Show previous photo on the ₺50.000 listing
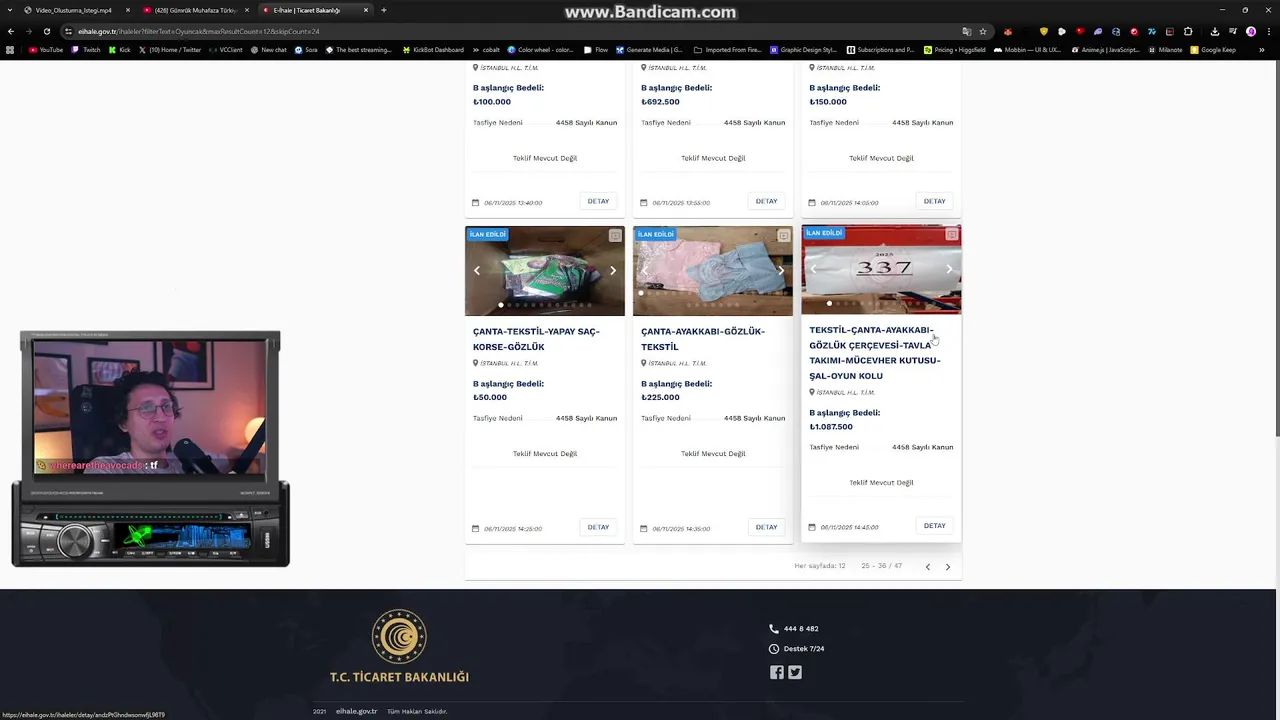The image size is (1280, 720). 477,270
